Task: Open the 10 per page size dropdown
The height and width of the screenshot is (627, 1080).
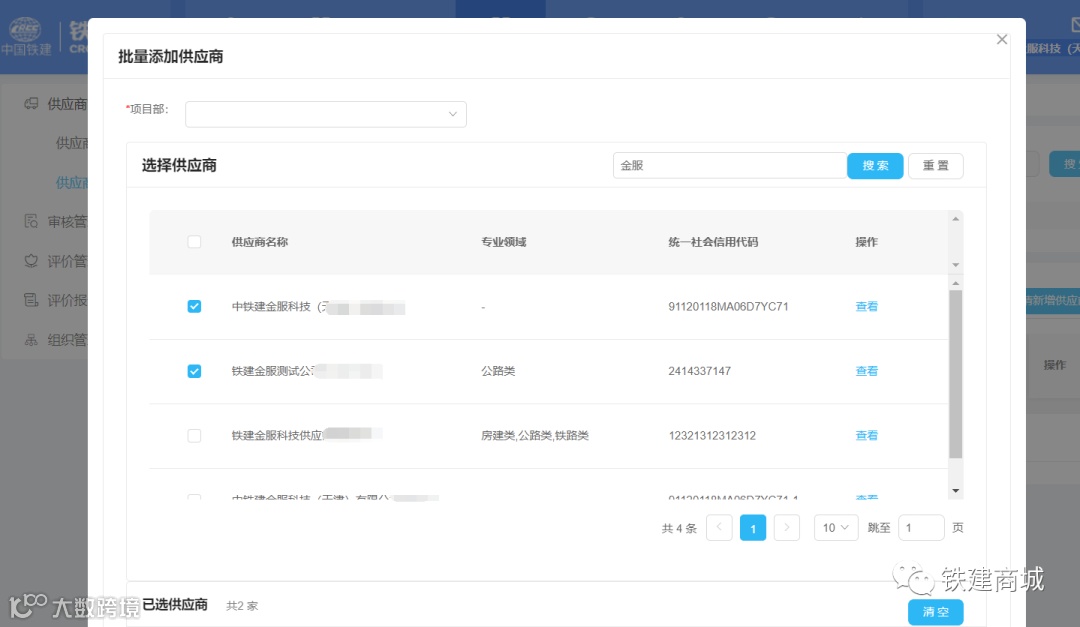Action: click(x=835, y=528)
